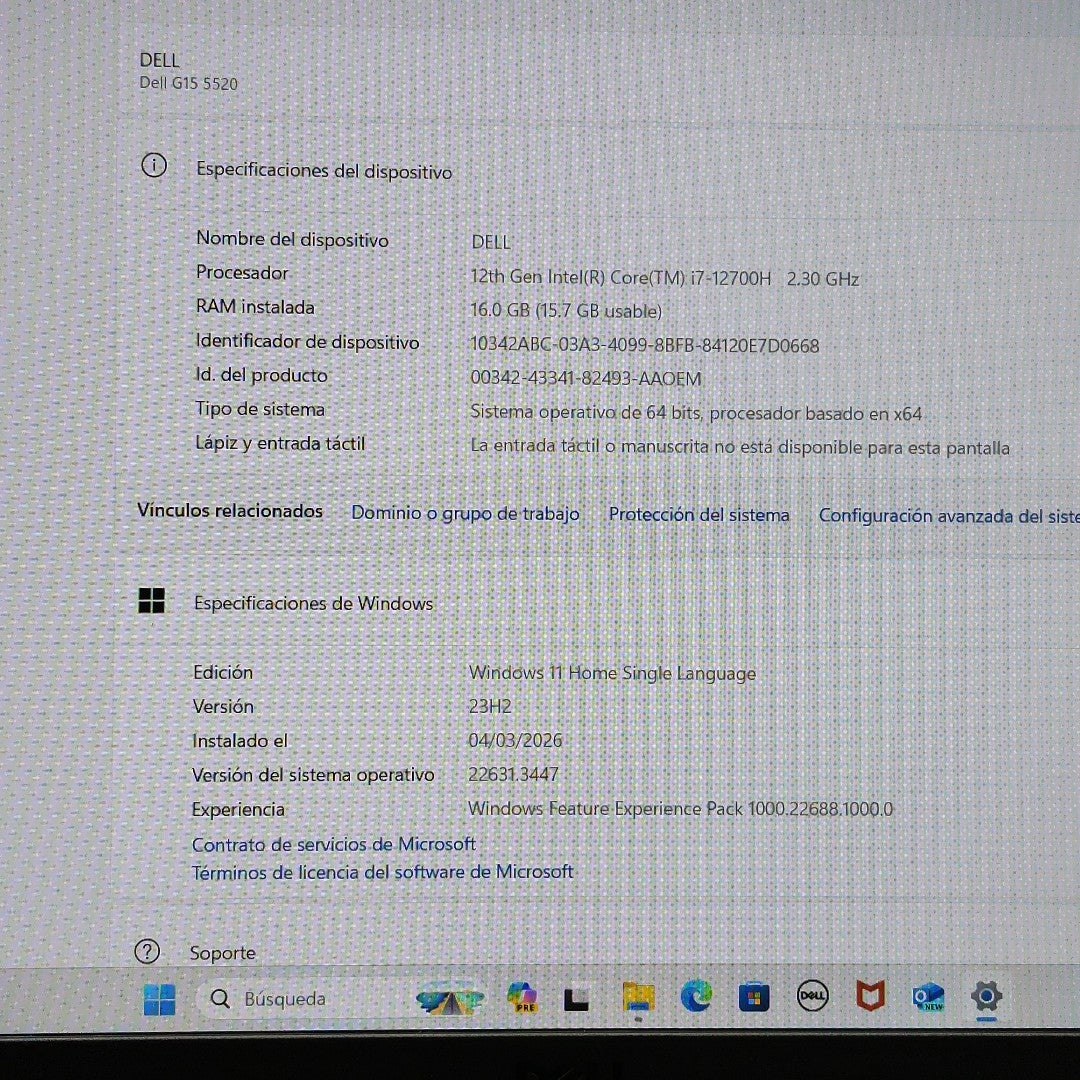This screenshot has height=1080, width=1080.
Task: Click Windows 11 Home Single Language value
Action: point(612,672)
